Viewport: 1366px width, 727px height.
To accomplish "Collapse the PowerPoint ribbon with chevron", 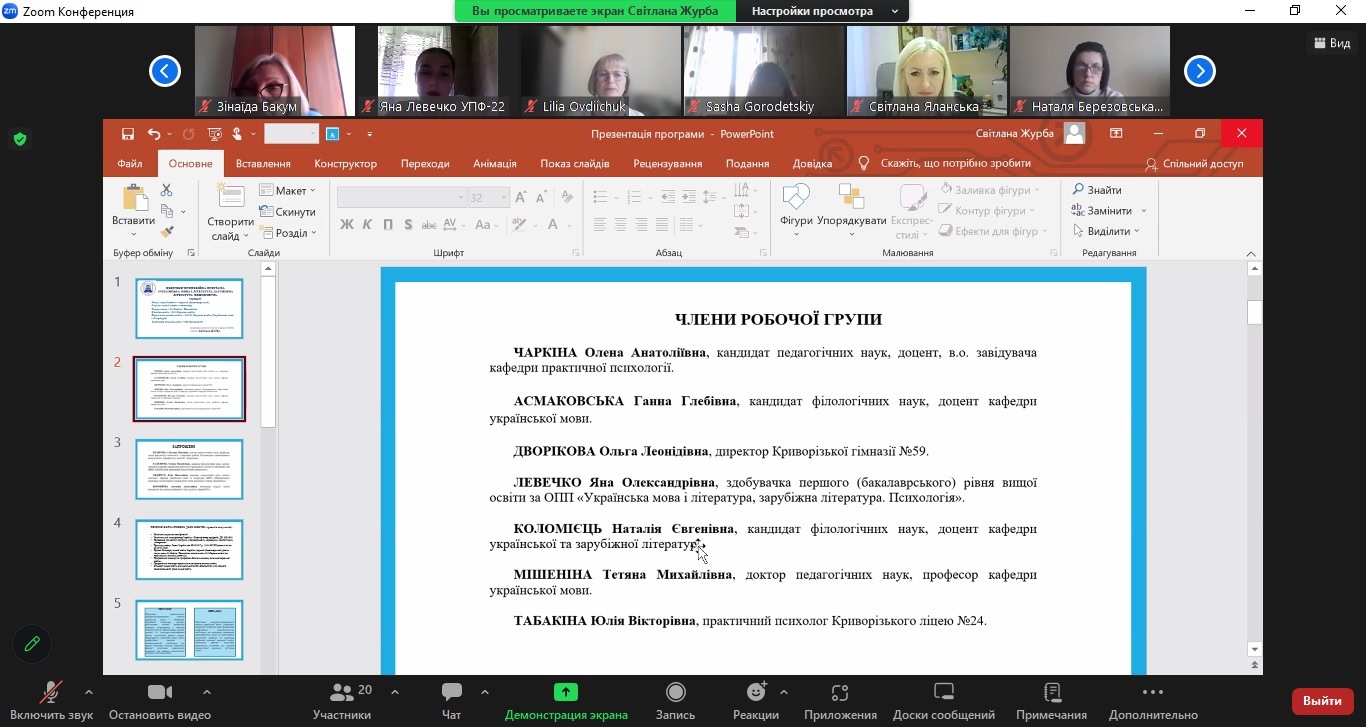I will pos(1251,253).
